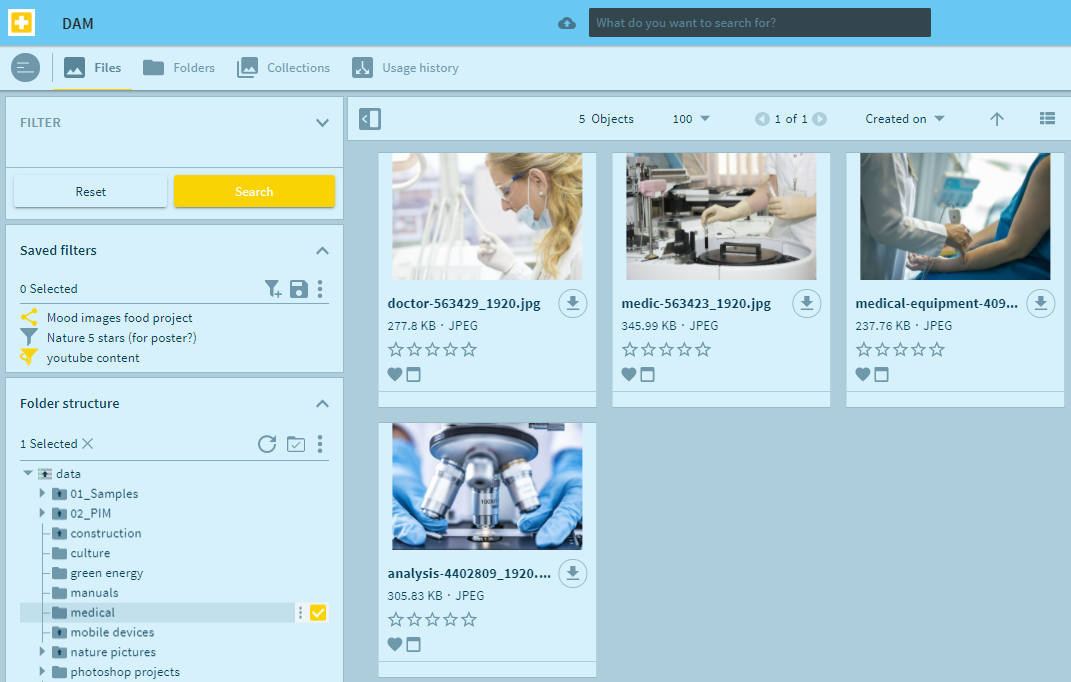The height and width of the screenshot is (682, 1071).
Task: Apply the Nature 5 stars saved filter
Action: (122, 338)
